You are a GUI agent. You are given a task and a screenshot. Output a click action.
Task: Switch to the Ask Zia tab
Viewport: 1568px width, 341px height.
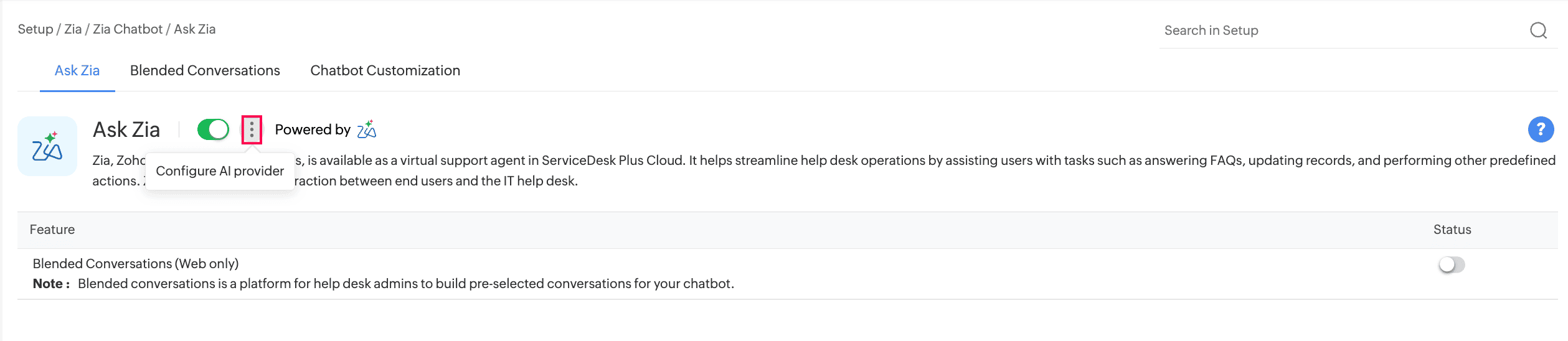[77, 71]
